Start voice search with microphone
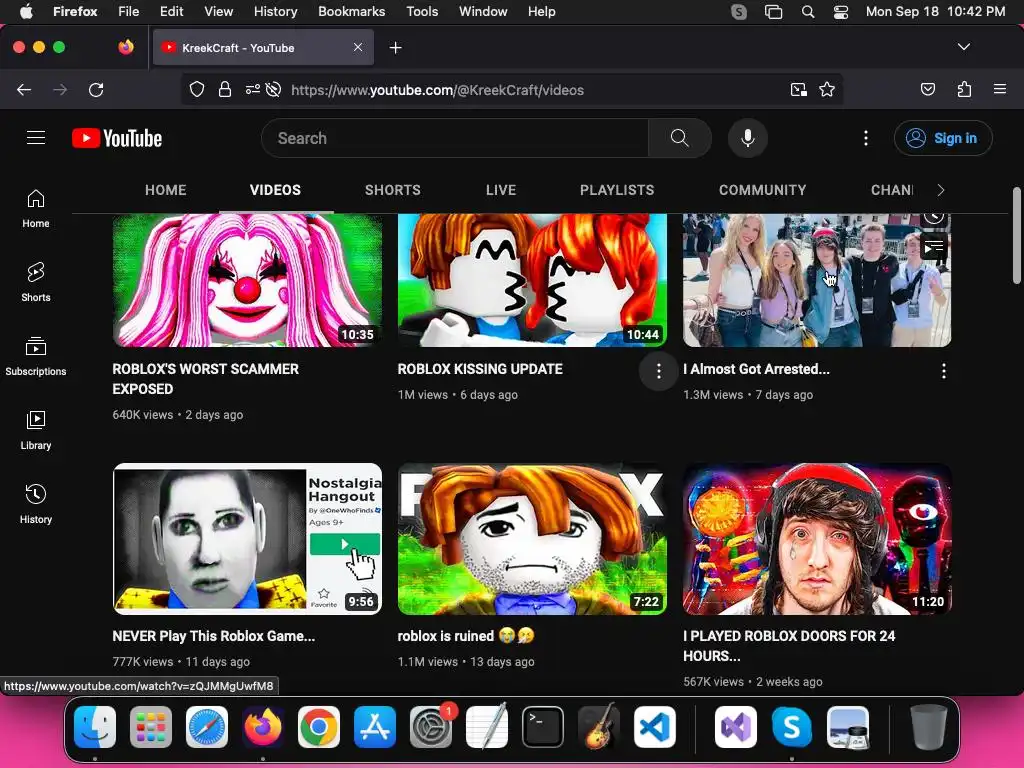This screenshot has width=1024, height=768. [748, 138]
